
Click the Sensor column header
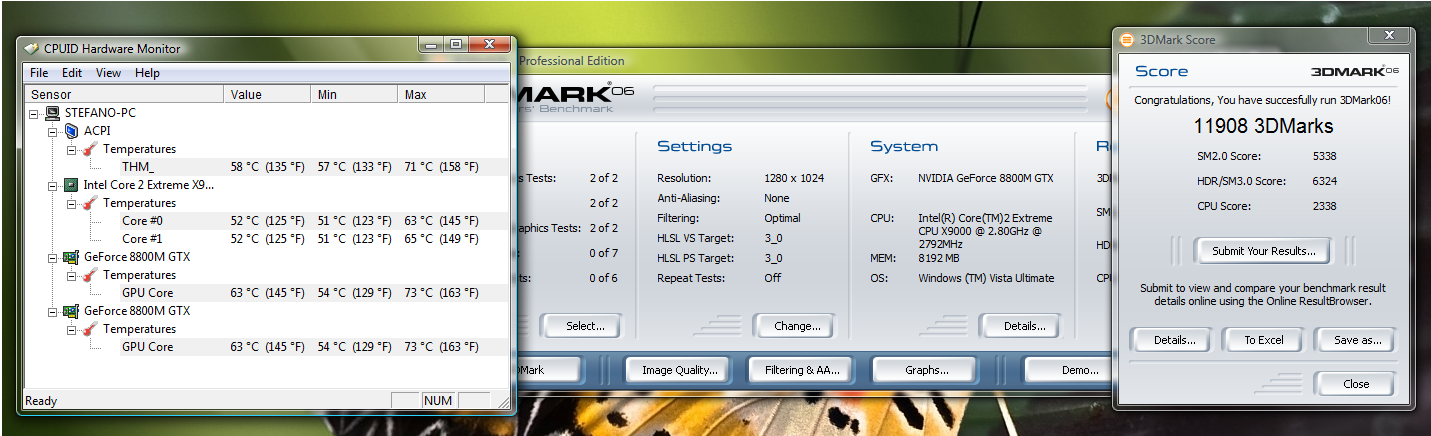(124, 95)
